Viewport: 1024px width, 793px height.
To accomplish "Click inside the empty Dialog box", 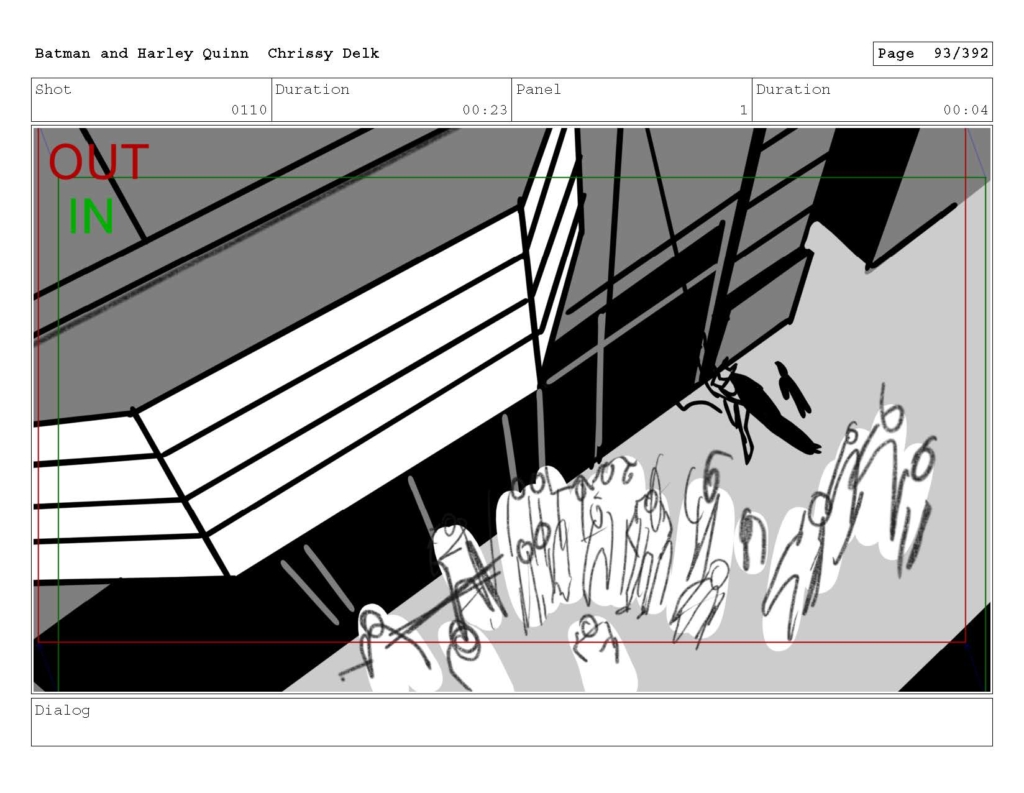I will pyautogui.click(x=512, y=722).
